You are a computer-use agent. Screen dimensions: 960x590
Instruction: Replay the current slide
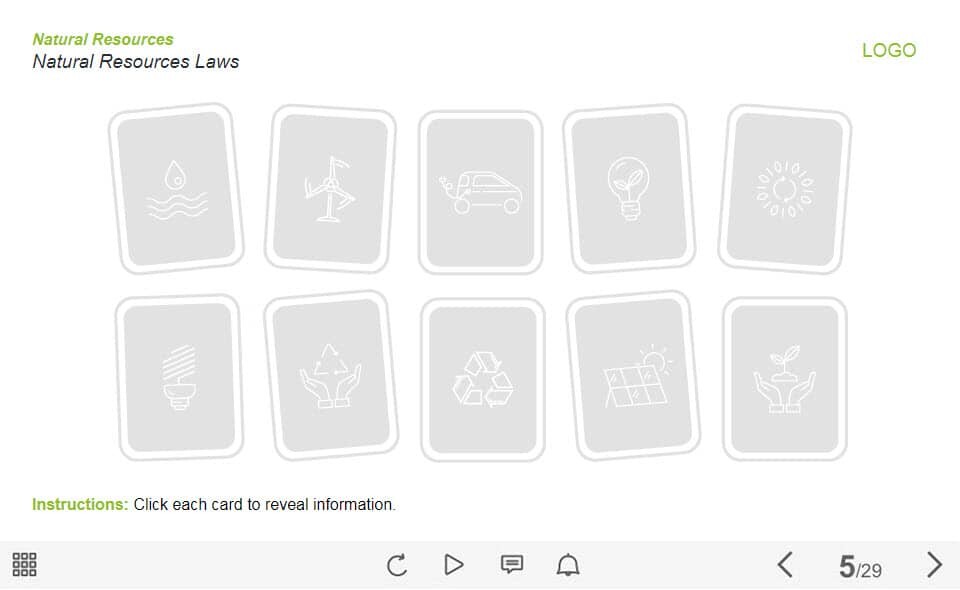397,565
